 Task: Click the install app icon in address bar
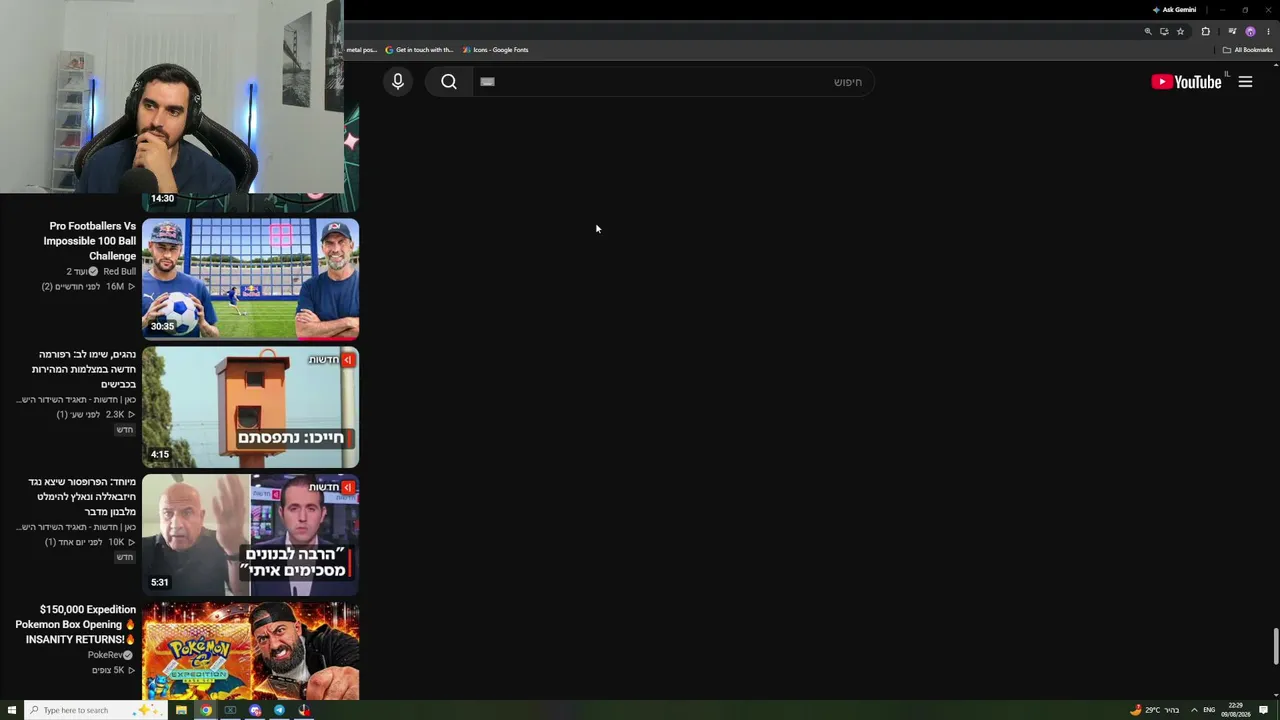(x=1164, y=32)
